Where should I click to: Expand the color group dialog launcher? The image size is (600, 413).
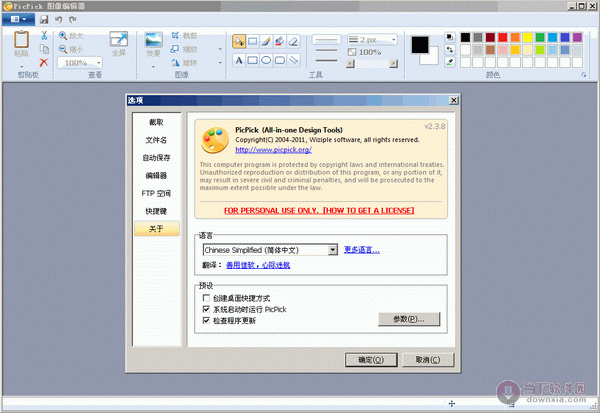pyautogui.click(x=584, y=75)
